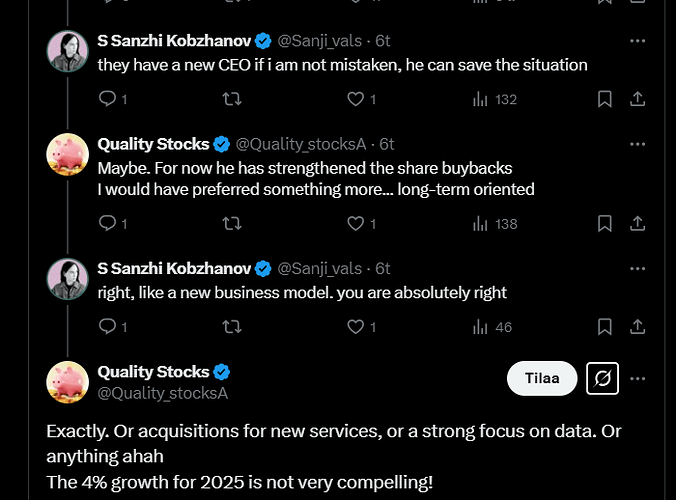Retweet Sanzhi's new CEO tweet
Image resolution: width=676 pixels, height=500 pixels.
pos(232,99)
